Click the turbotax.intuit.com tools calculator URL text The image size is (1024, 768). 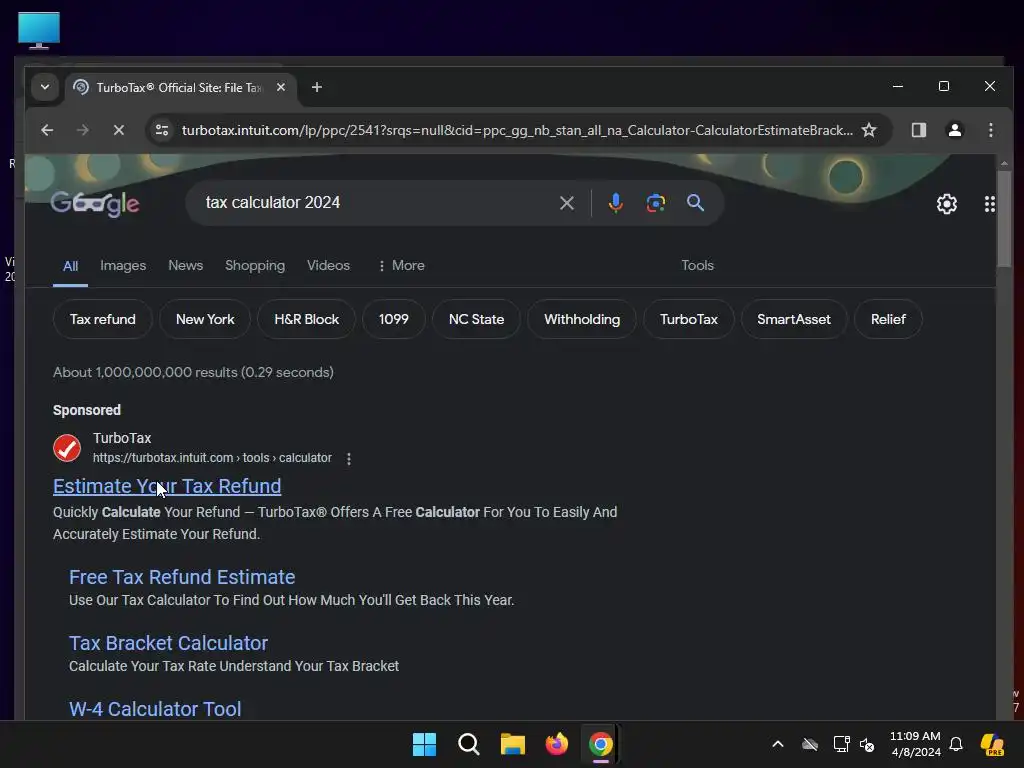pyautogui.click(x=212, y=458)
